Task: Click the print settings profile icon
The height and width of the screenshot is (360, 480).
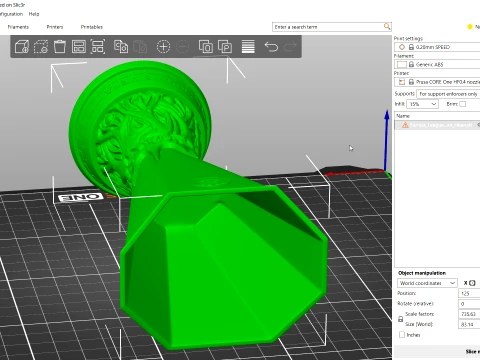Action: point(402,47)
